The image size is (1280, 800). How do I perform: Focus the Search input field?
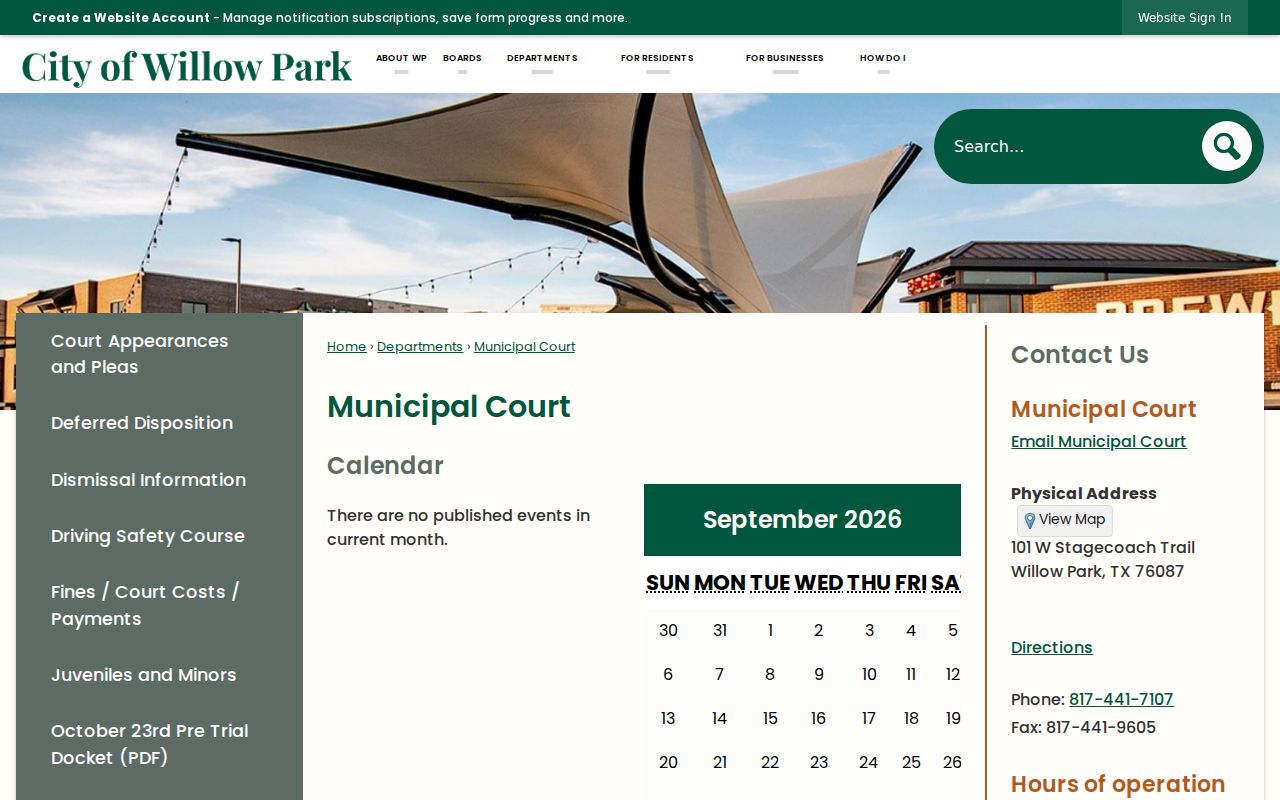1070,147
